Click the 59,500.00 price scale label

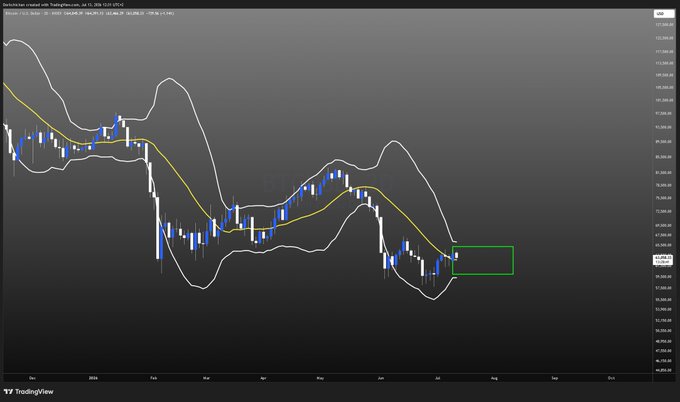click(664, 277)
